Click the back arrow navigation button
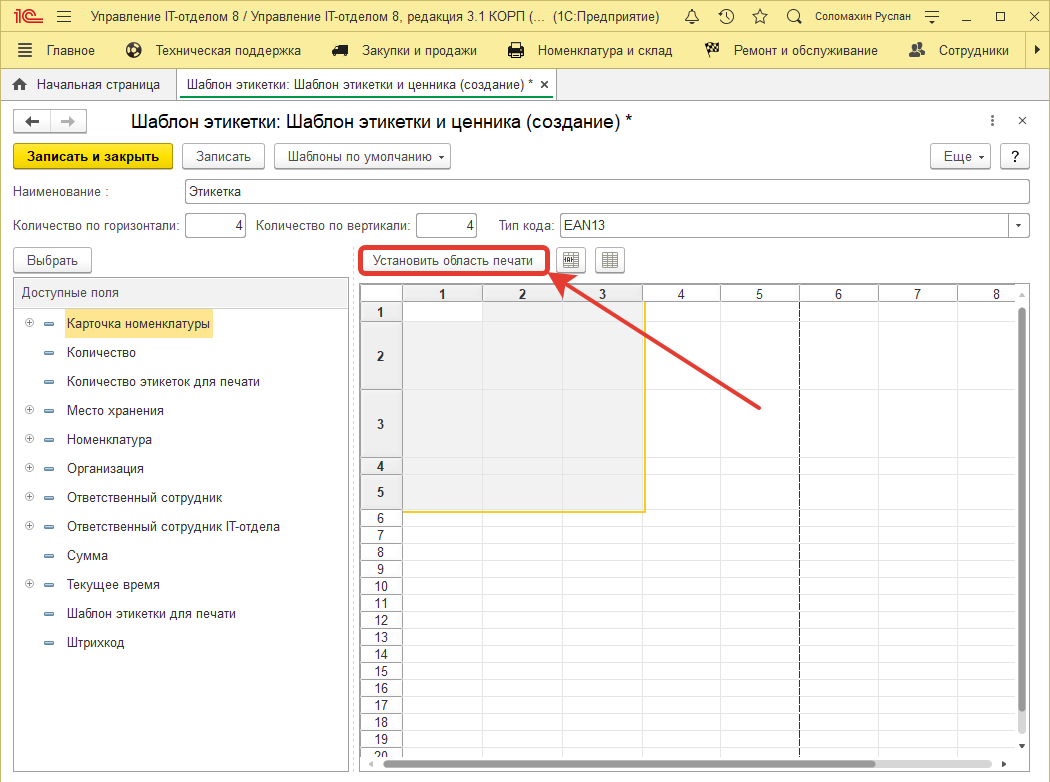The height and width of the screenshot is (782, 1050). coord(32,121)
